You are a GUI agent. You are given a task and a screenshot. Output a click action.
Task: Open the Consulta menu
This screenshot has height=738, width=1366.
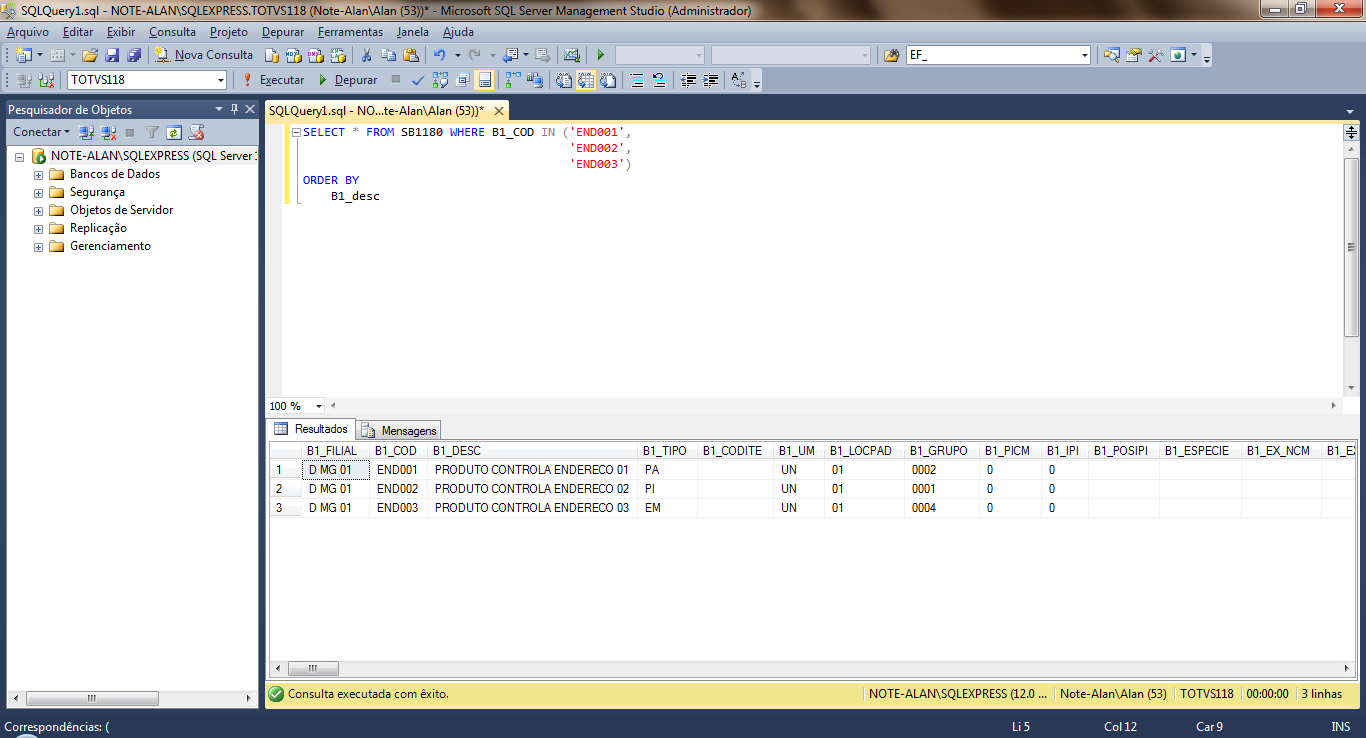(172, 32)
